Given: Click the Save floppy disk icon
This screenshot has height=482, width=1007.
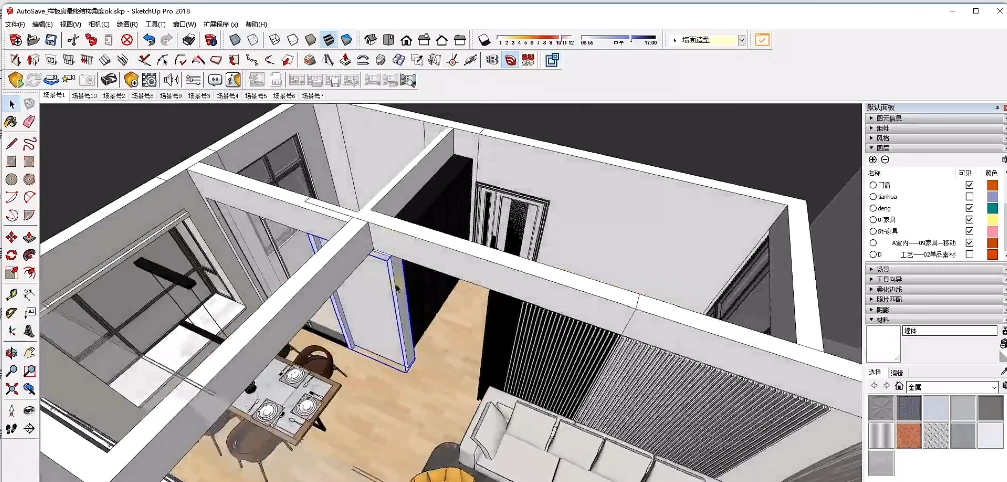Looking at the screenshot, I should pos(50,40).
